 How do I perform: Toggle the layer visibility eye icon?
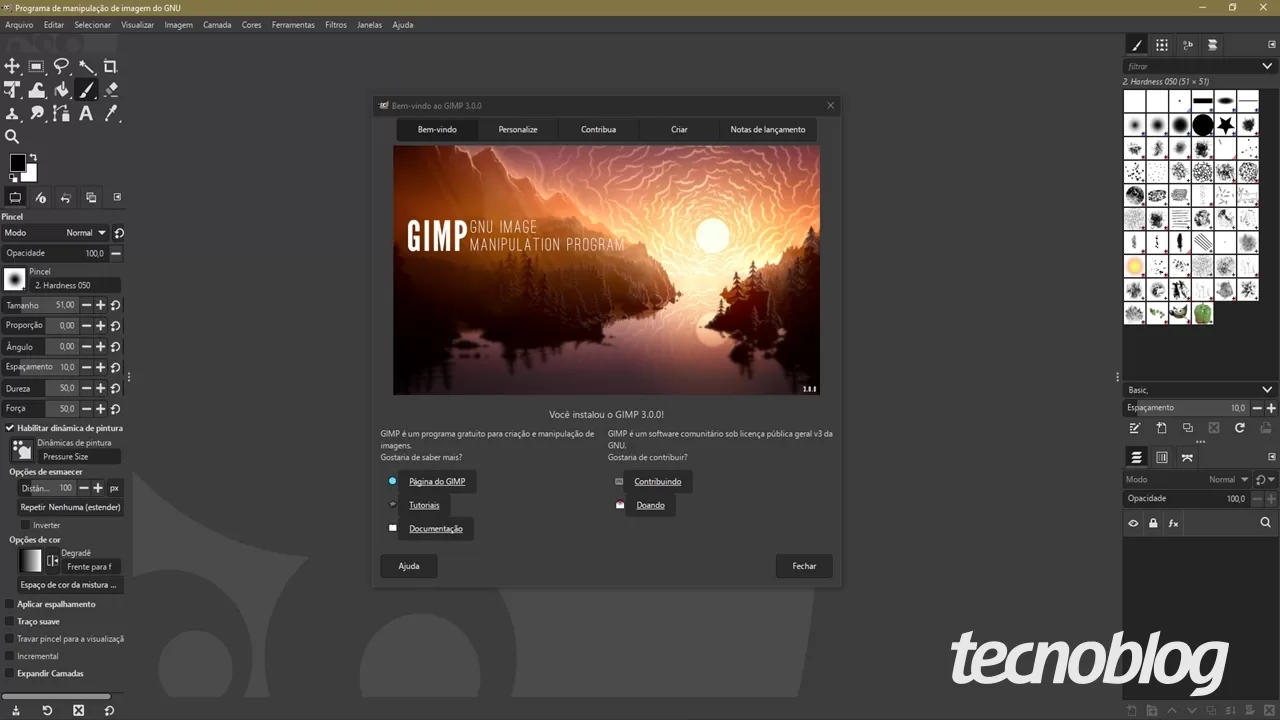click(1133, 523)
